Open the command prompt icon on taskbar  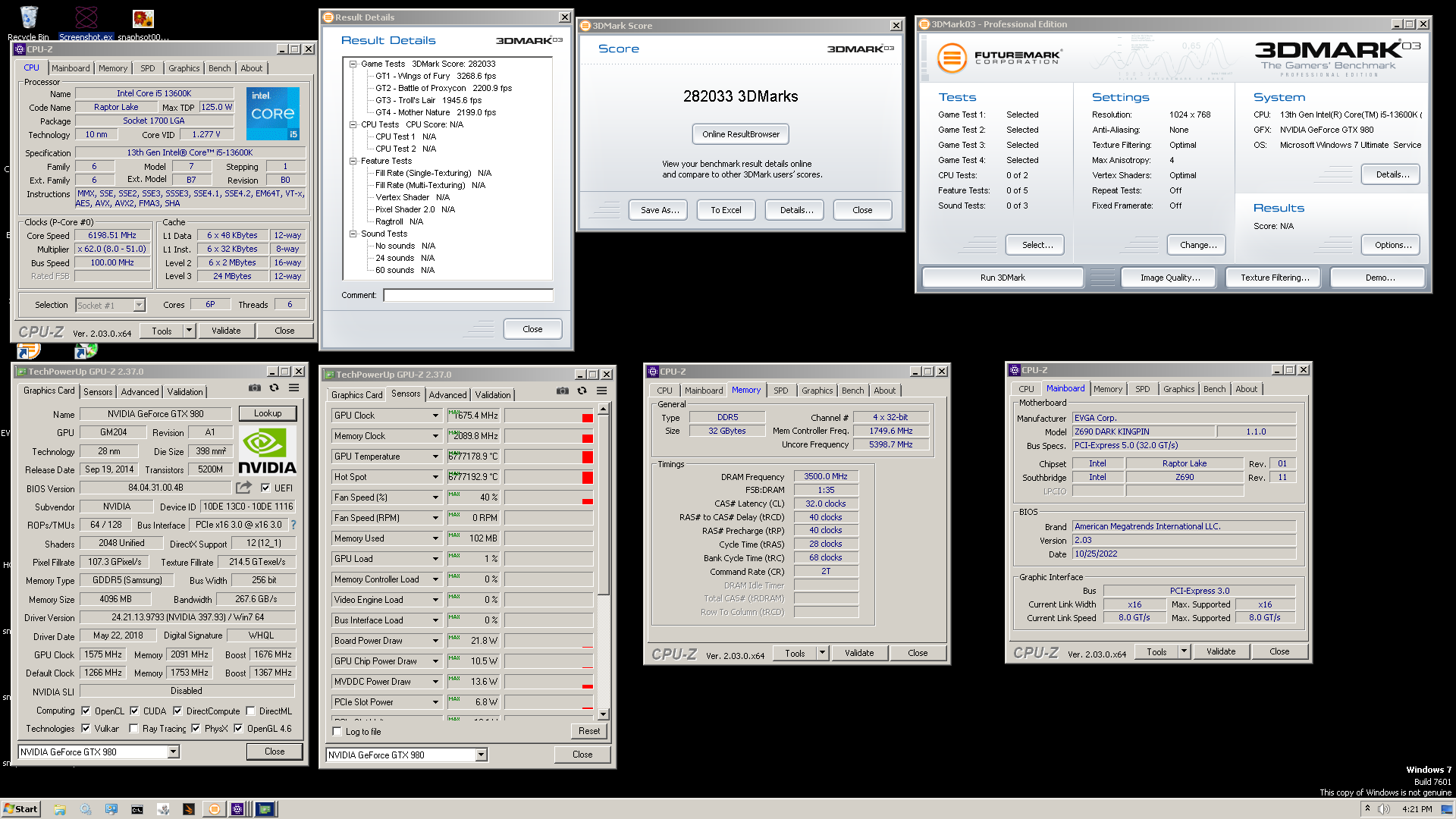[x=137, y=809]
